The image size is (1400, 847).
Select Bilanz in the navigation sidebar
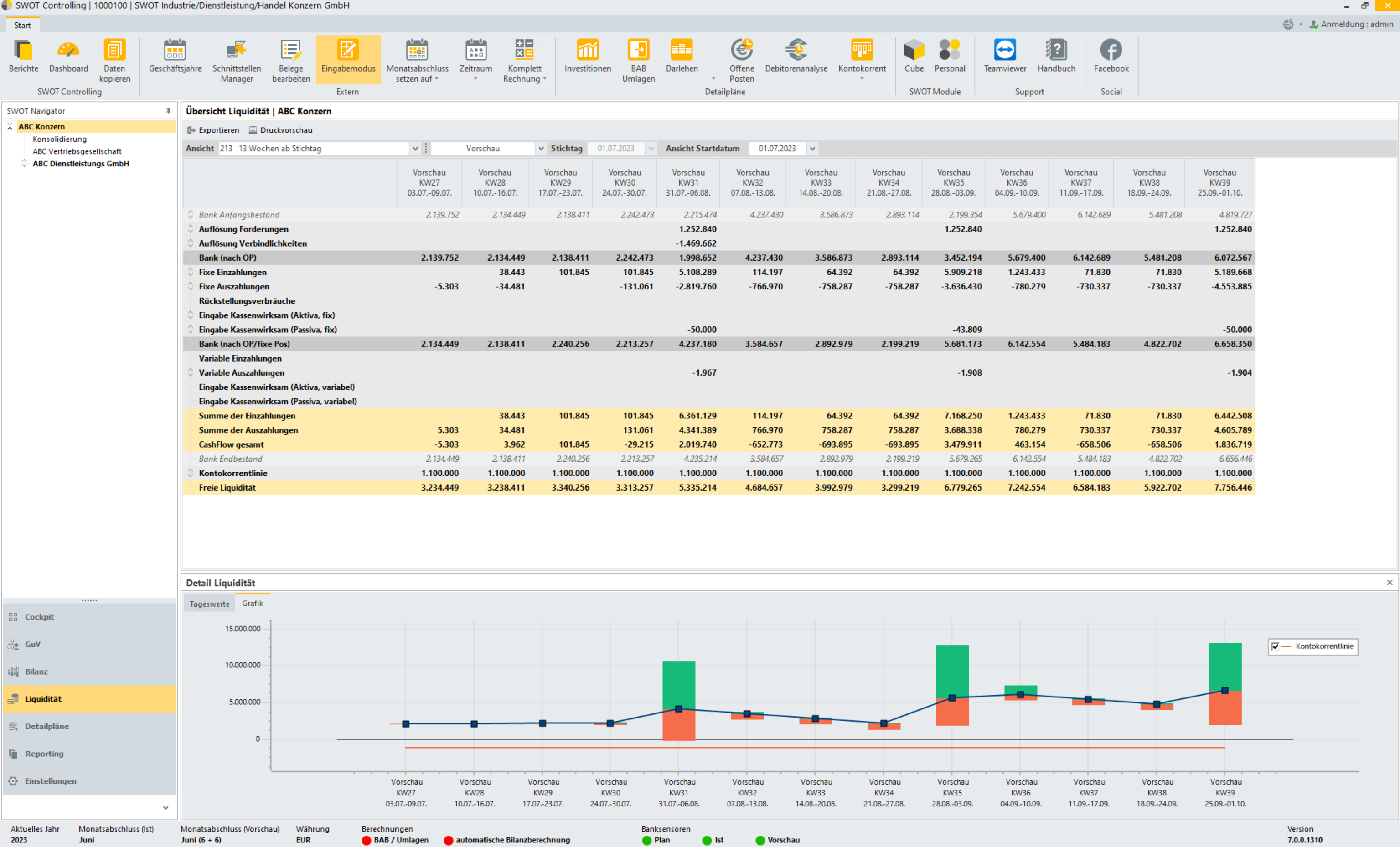[x=36, y=671]
